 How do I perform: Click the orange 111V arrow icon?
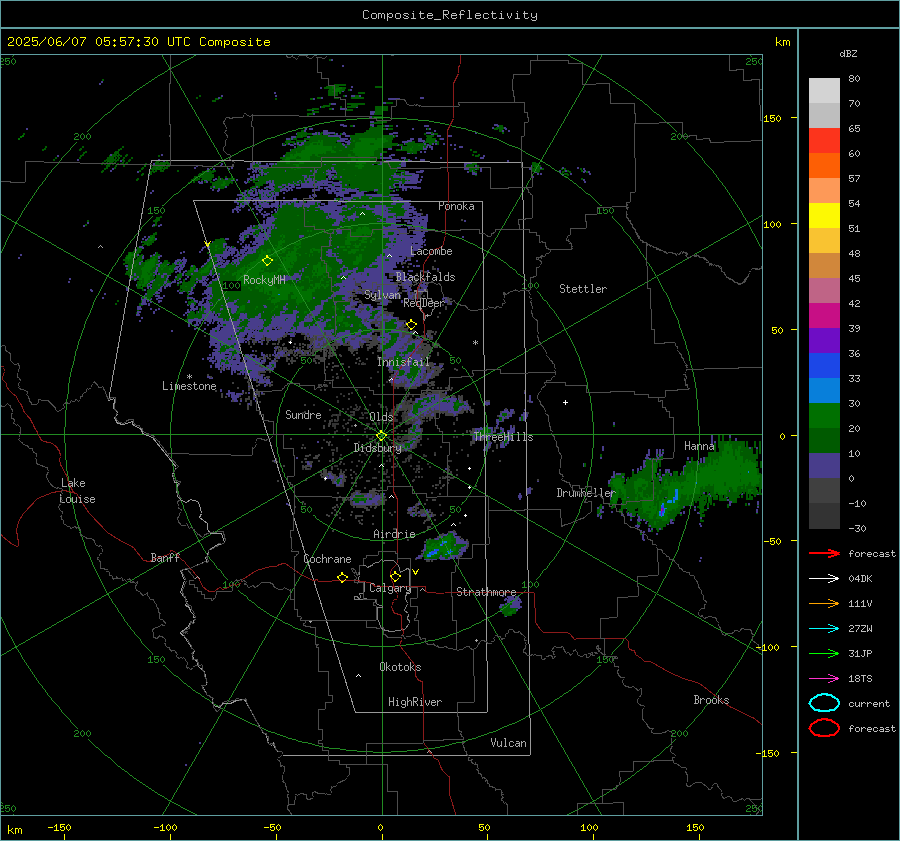tap(824, 603)
